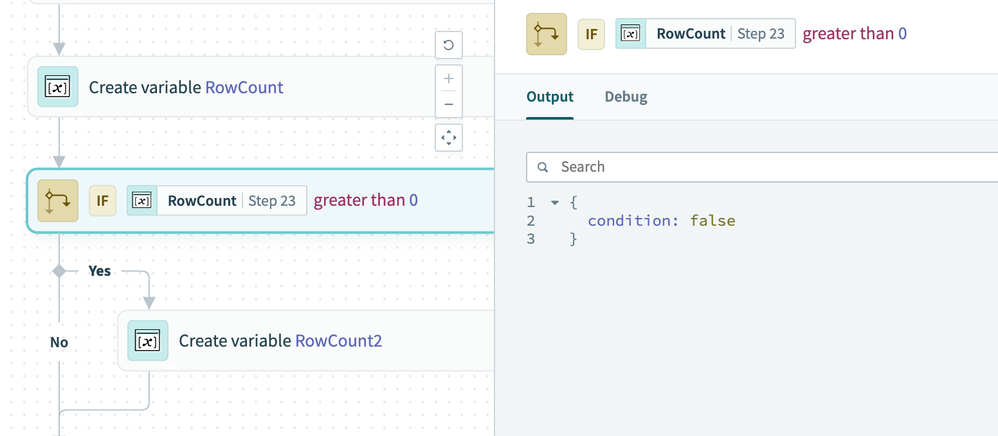Click the branch icon in the details panel header

point(546,34)
